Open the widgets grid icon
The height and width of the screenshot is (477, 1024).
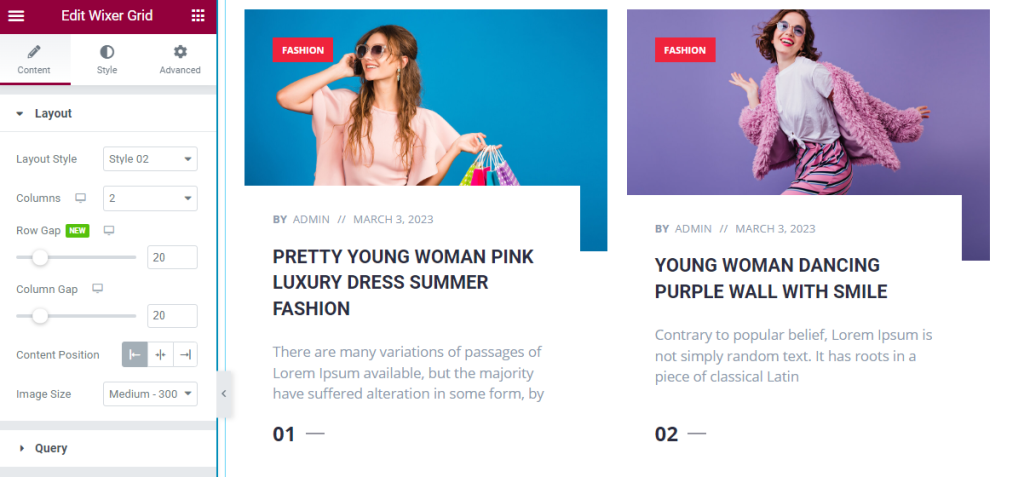point(198,16)
